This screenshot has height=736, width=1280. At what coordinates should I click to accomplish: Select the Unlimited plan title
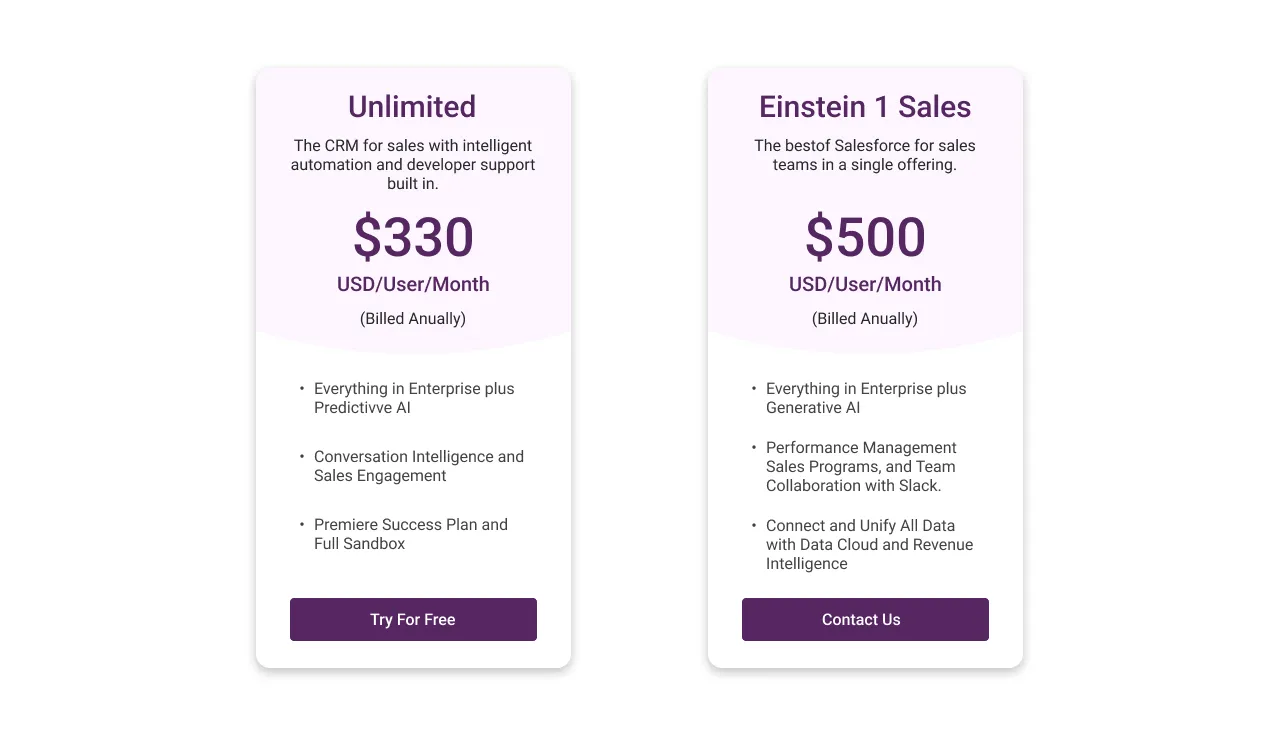412,106
